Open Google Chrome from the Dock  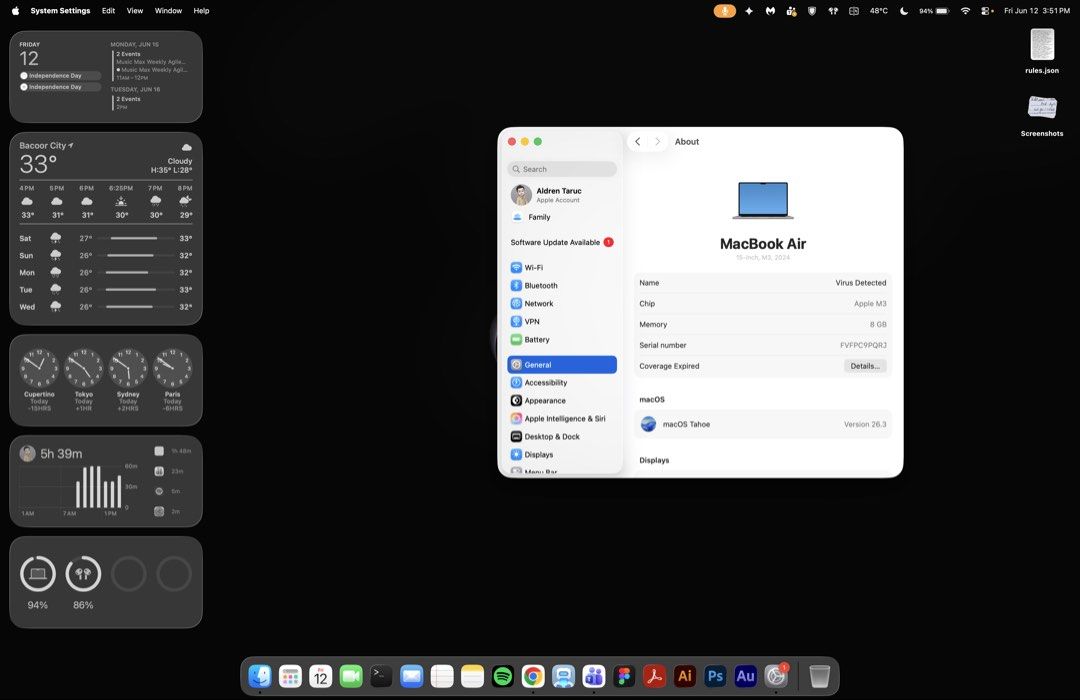coord(532,677)
